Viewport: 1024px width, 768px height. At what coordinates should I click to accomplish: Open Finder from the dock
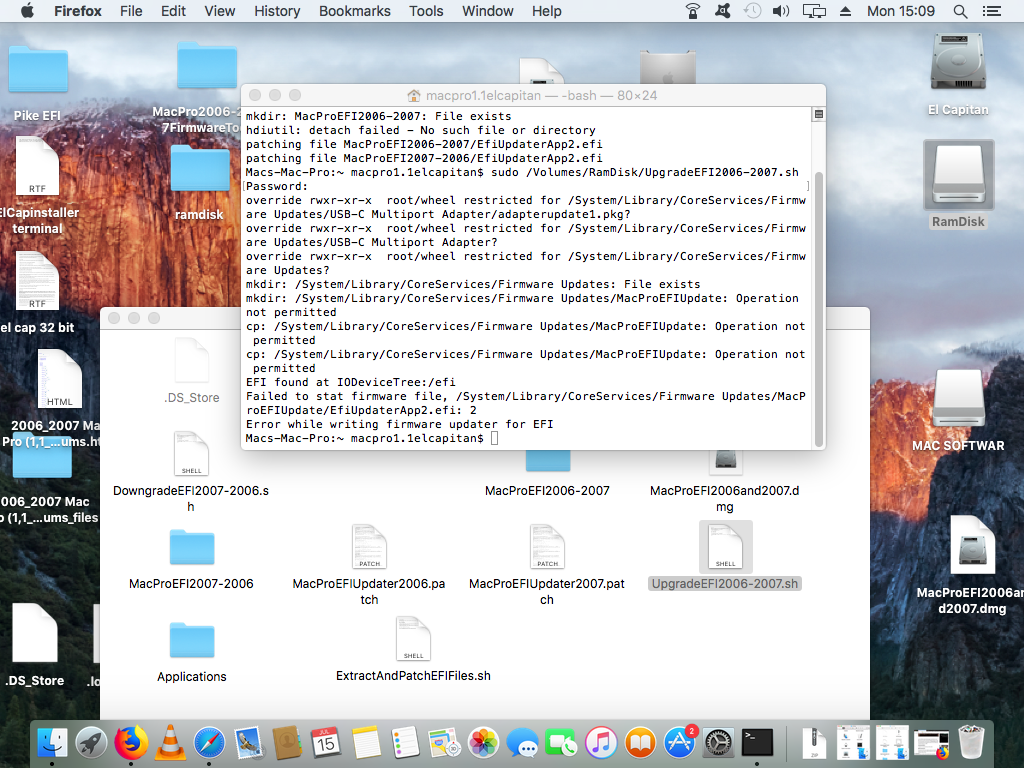52,743
